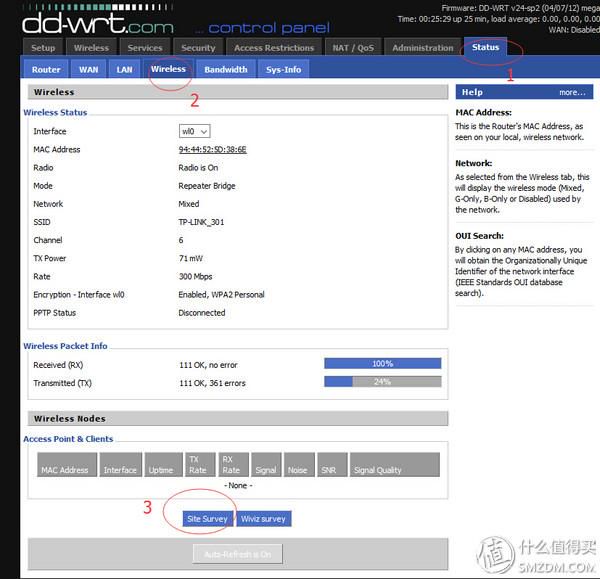The width and height of the screenshot is (600, 579).
Task: Select the Network value Mixed
Action: pos(189,204)
